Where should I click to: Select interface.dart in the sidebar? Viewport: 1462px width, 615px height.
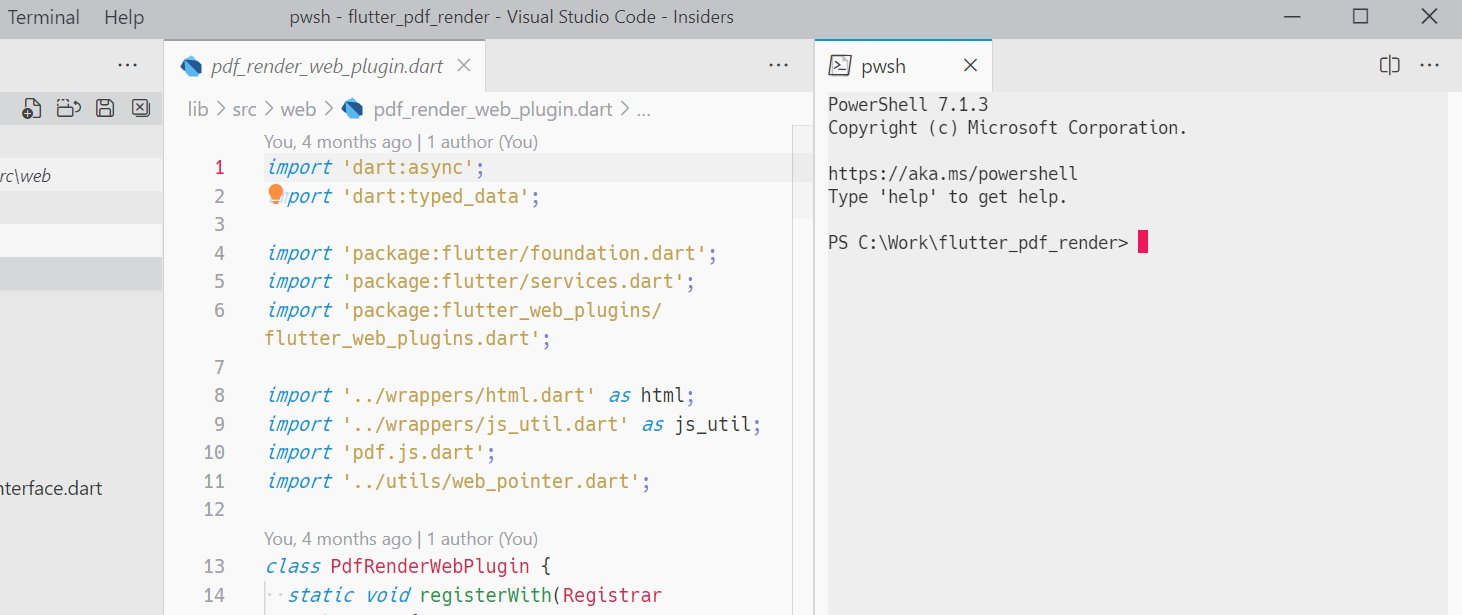pos(51,488)
